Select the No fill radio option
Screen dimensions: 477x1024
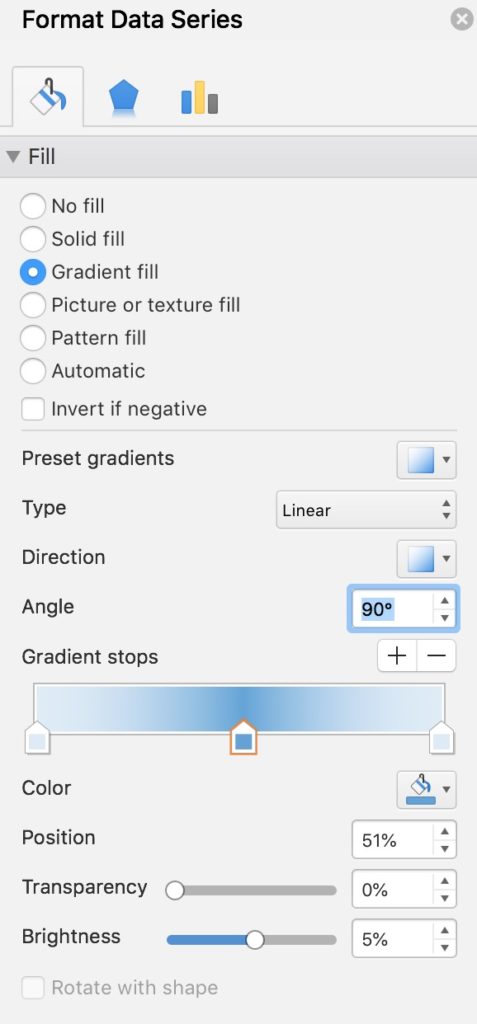[33, 206]
